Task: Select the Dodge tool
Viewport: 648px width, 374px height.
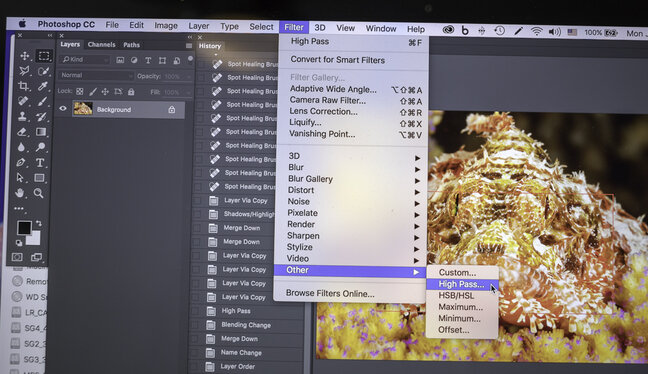Action: point(40,147)
